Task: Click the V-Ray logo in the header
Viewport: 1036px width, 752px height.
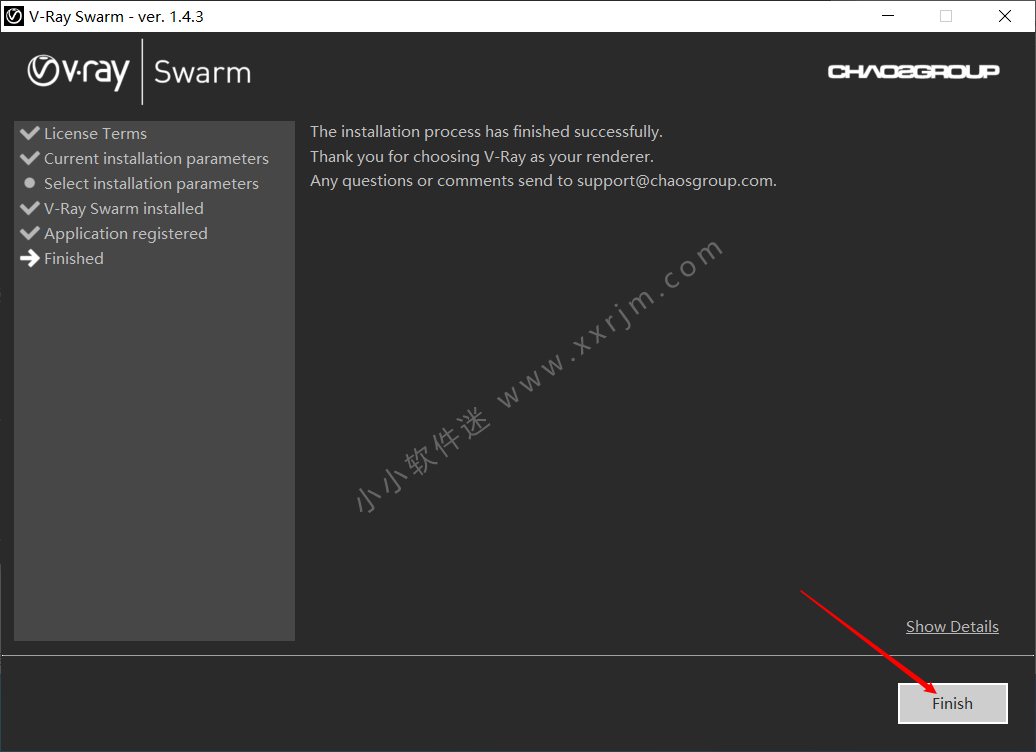Action: 78,72
